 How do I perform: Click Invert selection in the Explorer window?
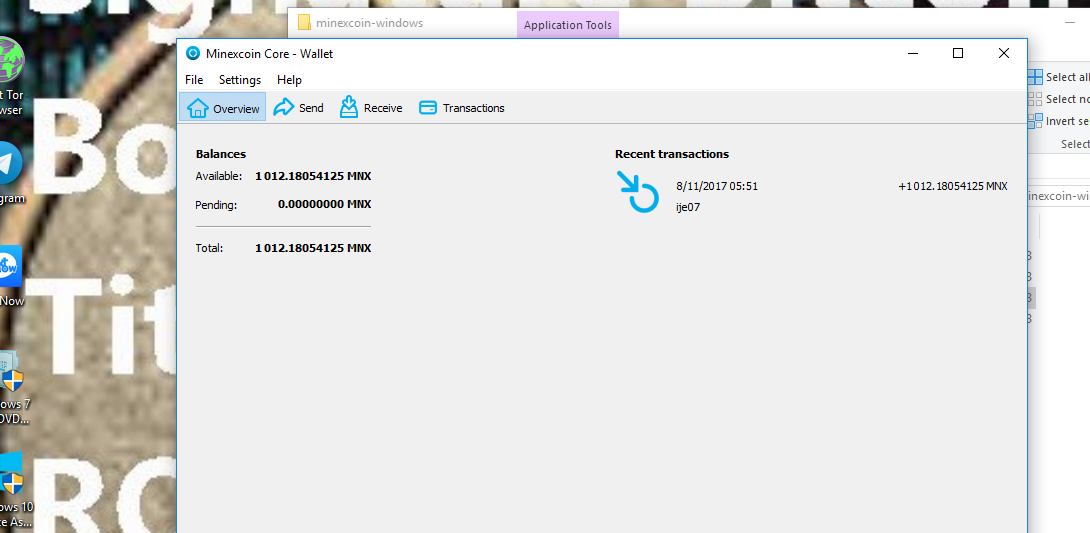point(1059,121)
